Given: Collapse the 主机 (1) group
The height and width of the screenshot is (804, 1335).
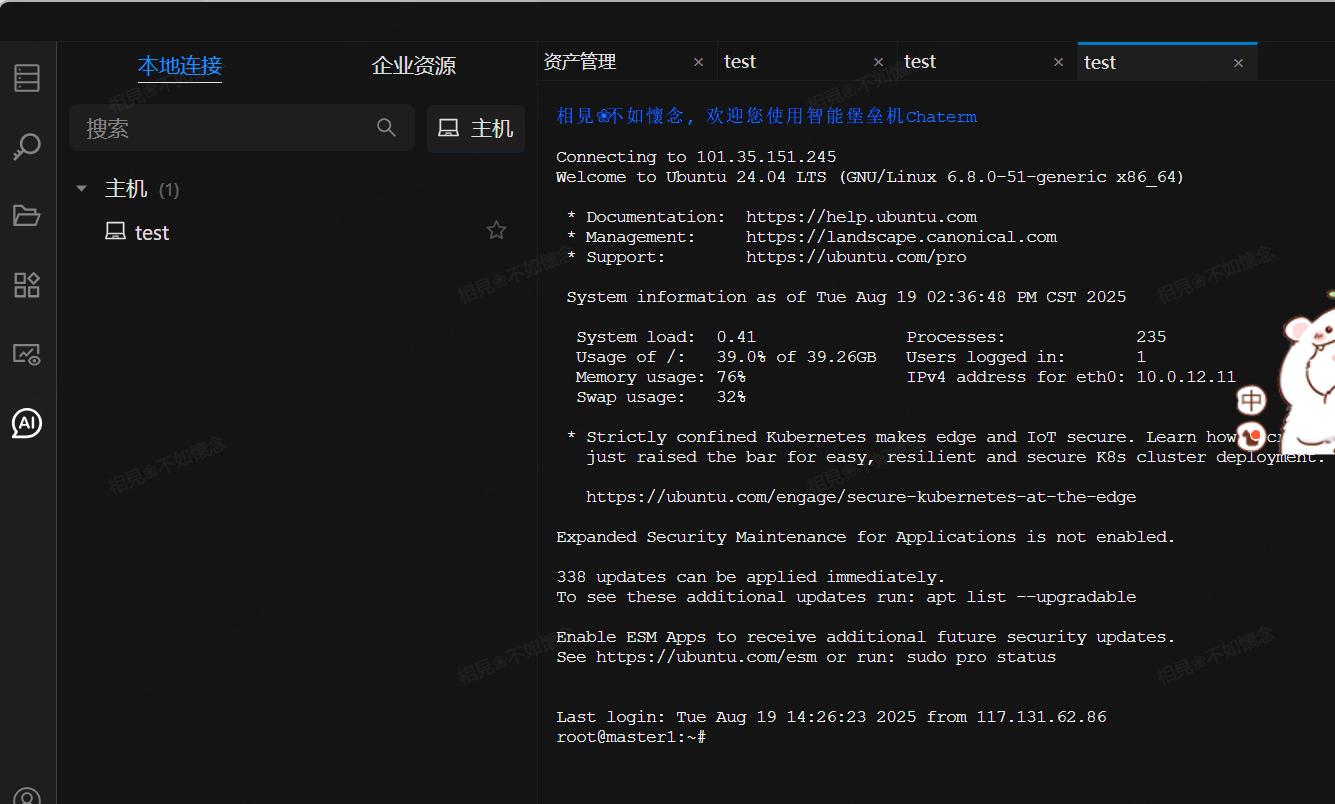Looking at the screenshot, I should [82, 189].
